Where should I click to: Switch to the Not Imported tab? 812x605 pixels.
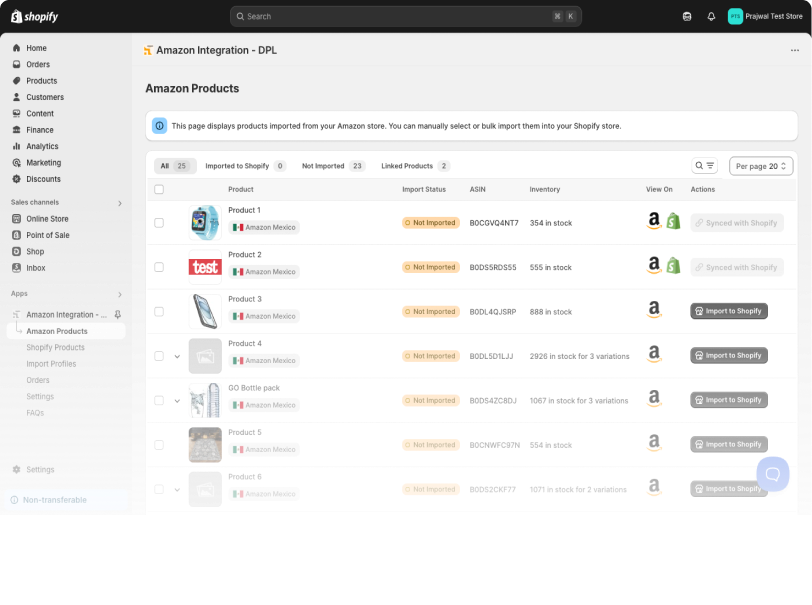tap(332, 166)
